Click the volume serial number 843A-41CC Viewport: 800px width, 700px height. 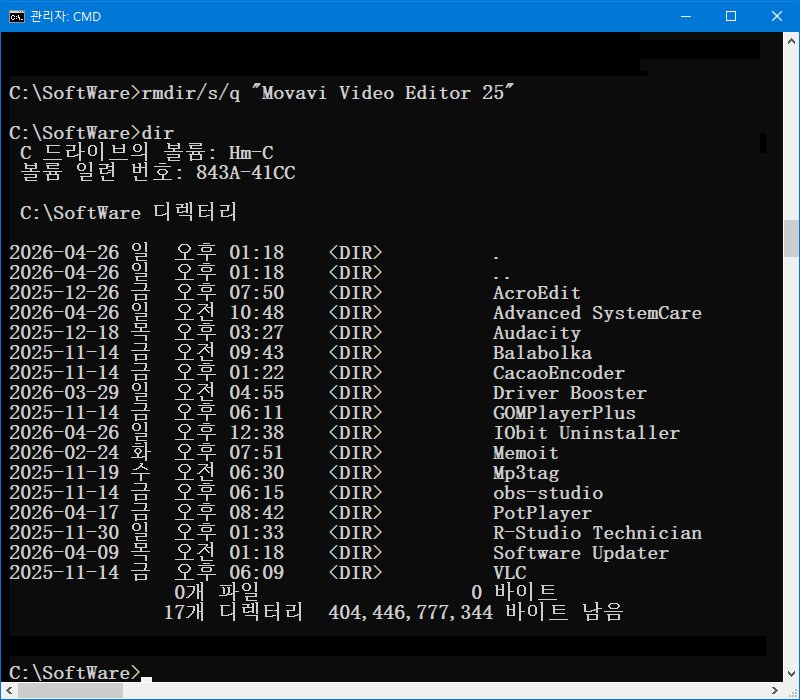(245, 173)
